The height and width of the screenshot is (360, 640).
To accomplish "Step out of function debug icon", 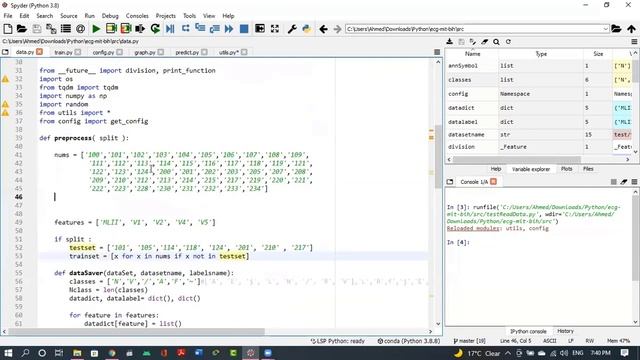I will pyautogui.click(x=214, y=29).
